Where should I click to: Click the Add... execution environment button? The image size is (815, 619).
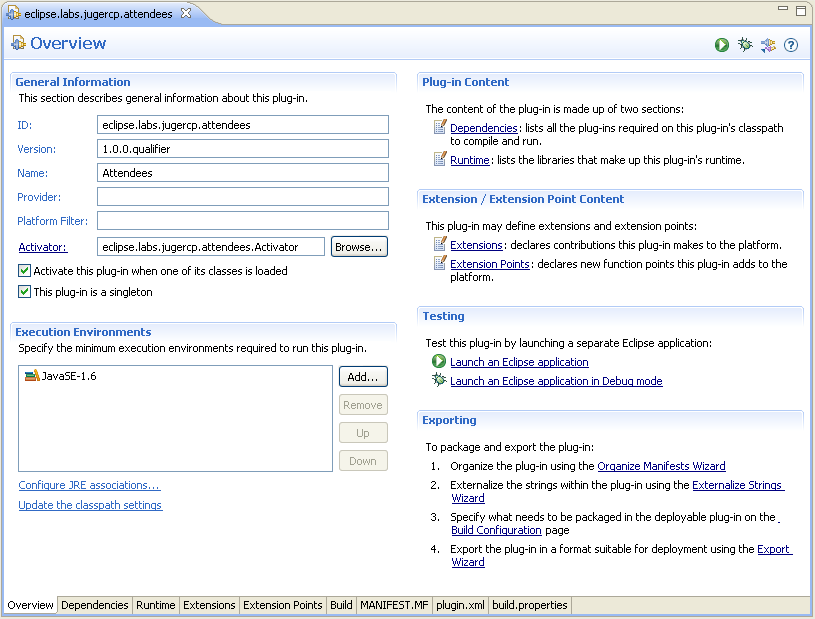[x=363, y=377]
